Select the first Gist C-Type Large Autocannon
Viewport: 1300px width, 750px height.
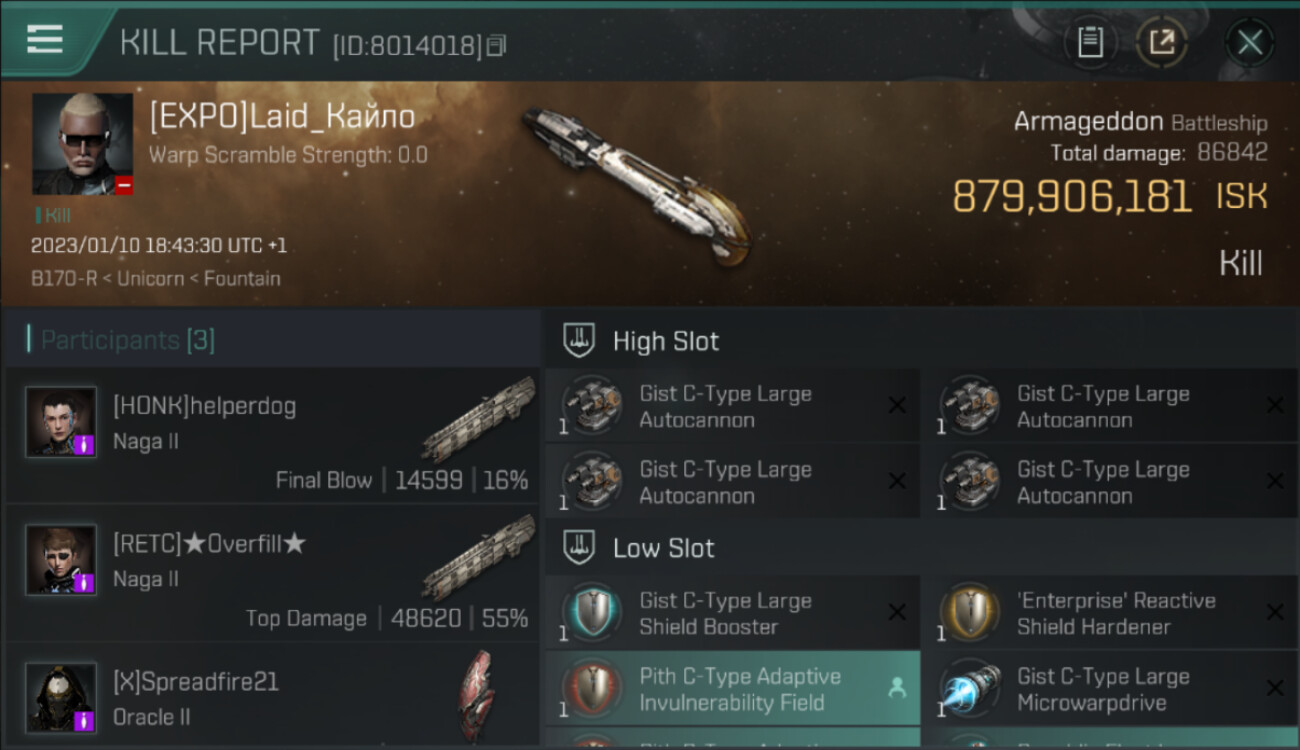[x=732, y=406]
